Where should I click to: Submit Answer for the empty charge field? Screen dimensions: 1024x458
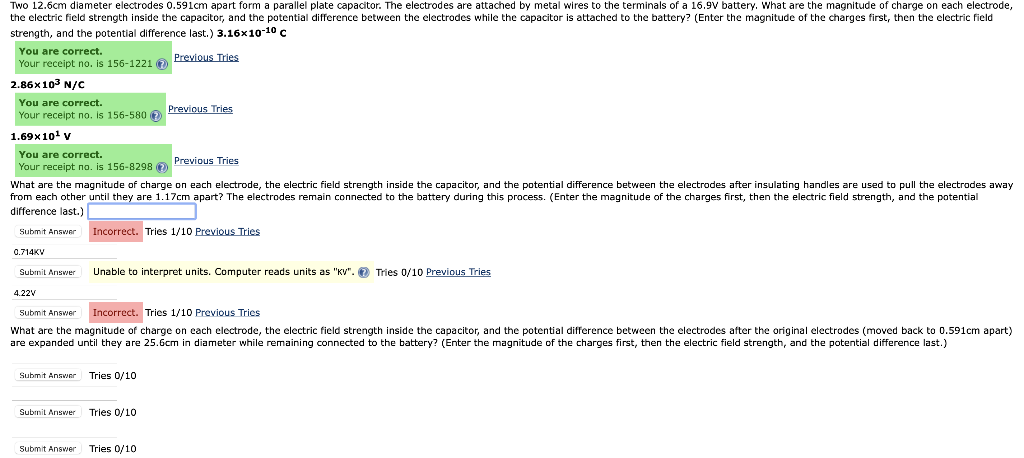pyautogui.click(x=48, y=231)
